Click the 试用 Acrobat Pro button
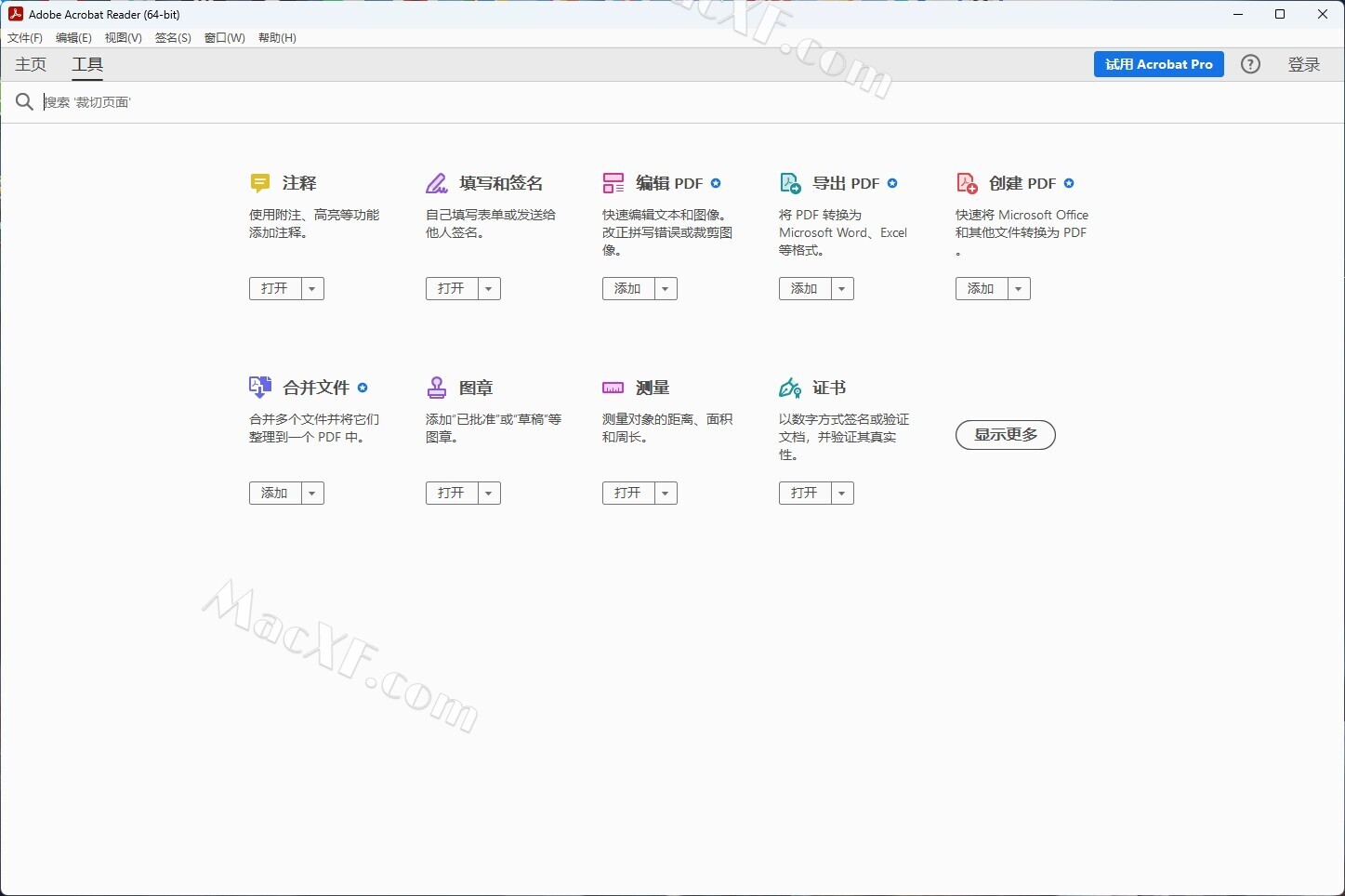 pyautogui.click(x=1159, y=64)
